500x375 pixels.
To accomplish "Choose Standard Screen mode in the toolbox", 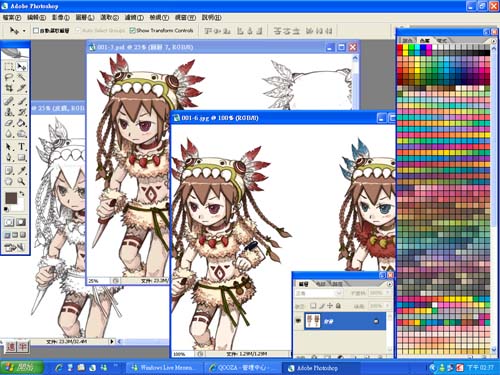I will [x=7, y=235].
